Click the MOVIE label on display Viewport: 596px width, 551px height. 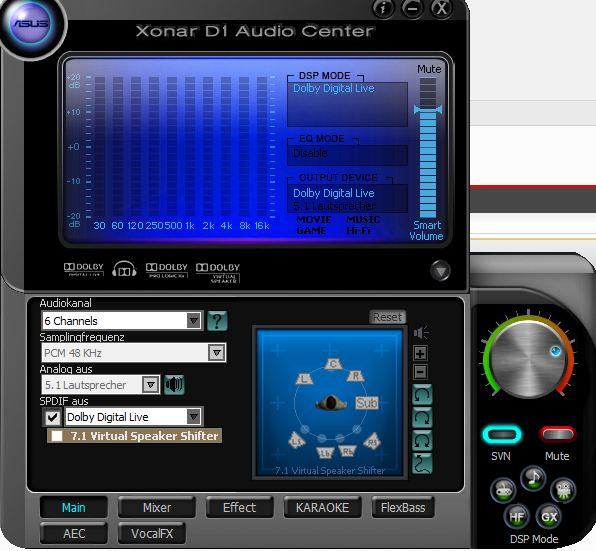point(314,219)
